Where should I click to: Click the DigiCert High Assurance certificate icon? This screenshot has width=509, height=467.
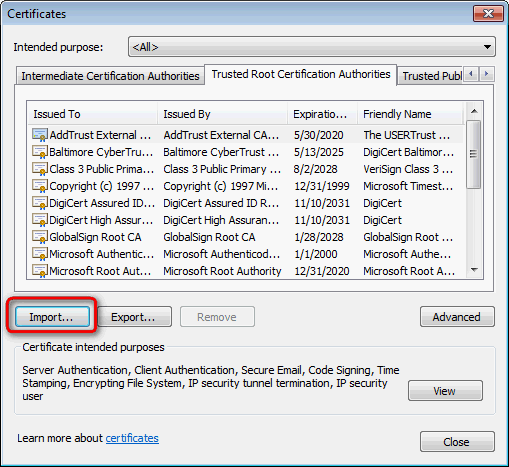coord(40,220)
